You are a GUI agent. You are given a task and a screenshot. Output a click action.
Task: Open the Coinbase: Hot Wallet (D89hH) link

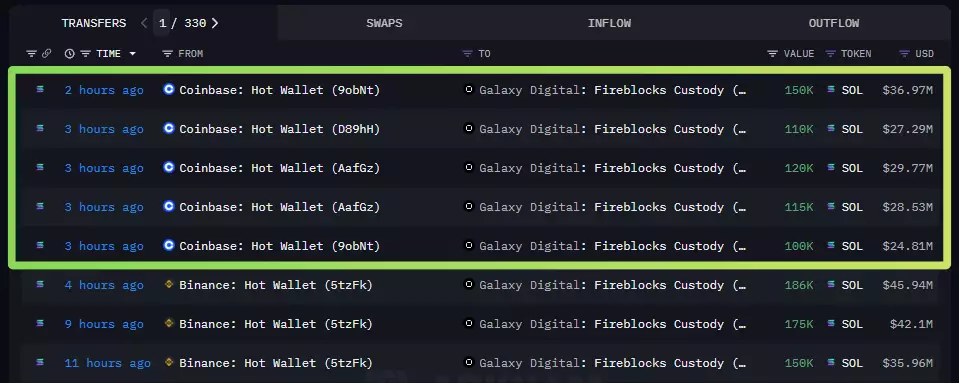pos(280,129)
